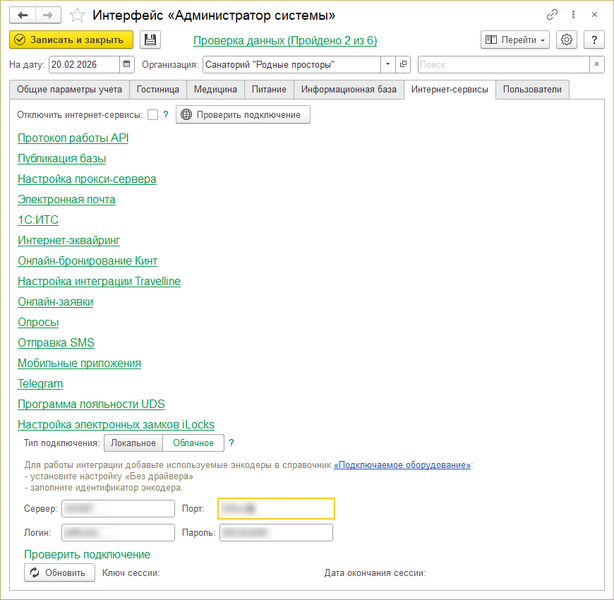Switch to Пользователи tab
The width and height of the screenshot is (614, 600).
pyautogui.click(x=532, y=90)
